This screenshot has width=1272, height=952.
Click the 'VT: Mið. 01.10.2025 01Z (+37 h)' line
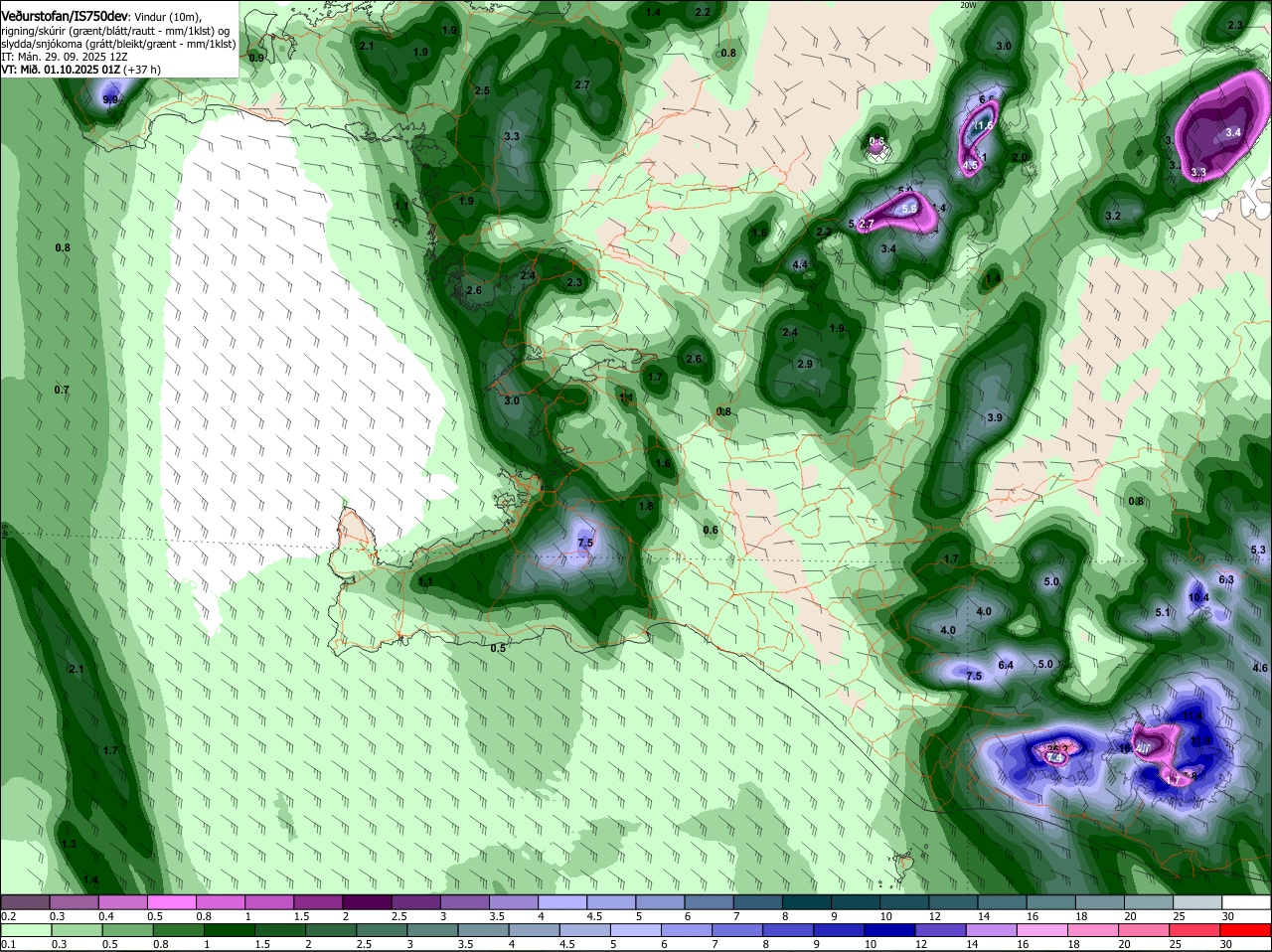click(x=81, y=70)
